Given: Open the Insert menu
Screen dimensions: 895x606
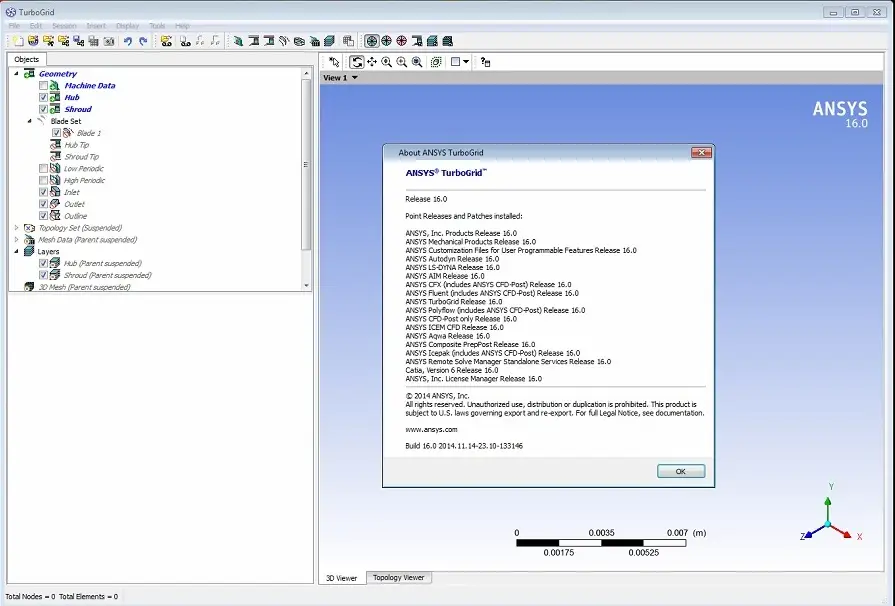Looking at the screenshot, I should [x=96, y=26].
